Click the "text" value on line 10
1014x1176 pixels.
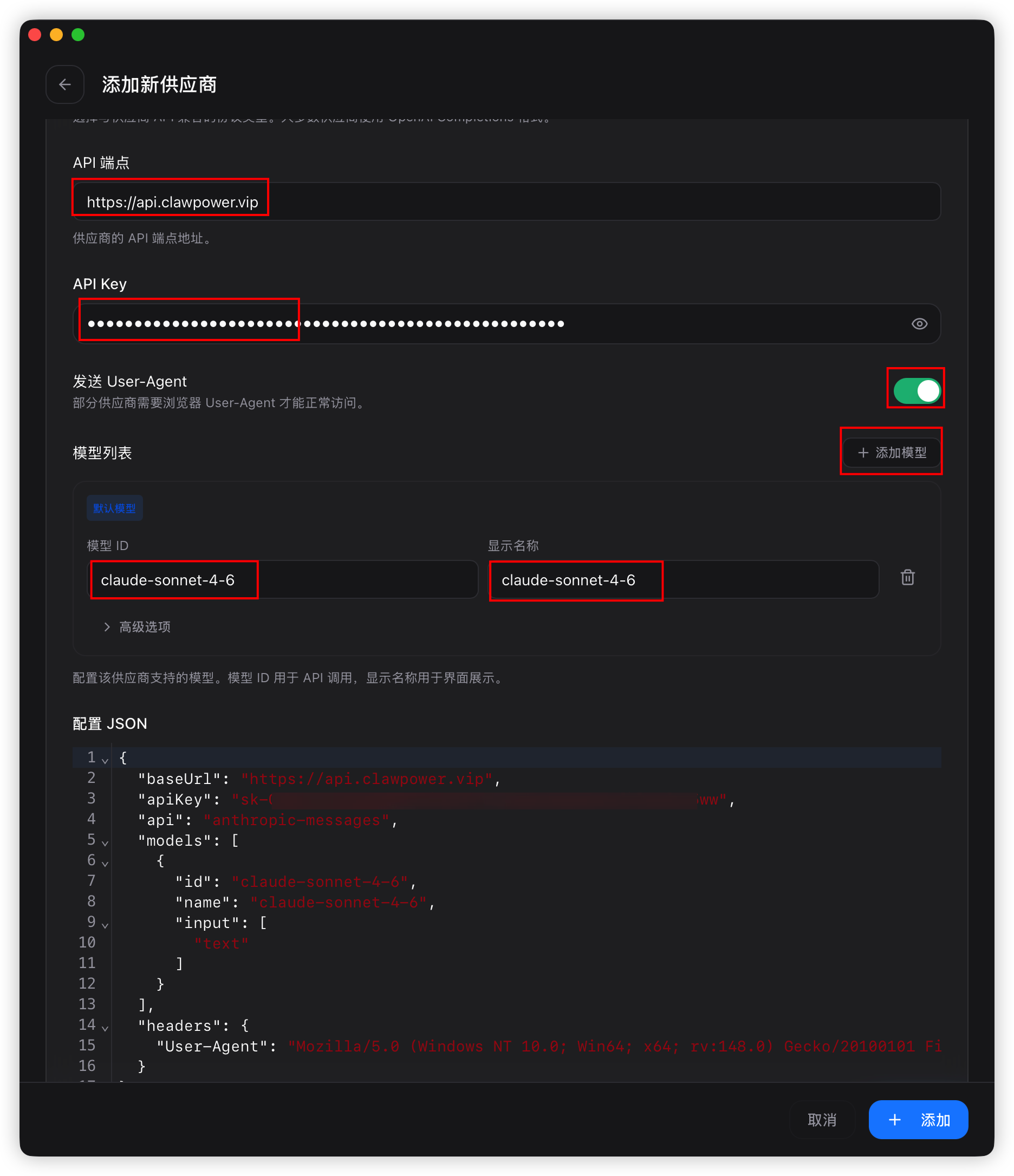click(222, 943)
